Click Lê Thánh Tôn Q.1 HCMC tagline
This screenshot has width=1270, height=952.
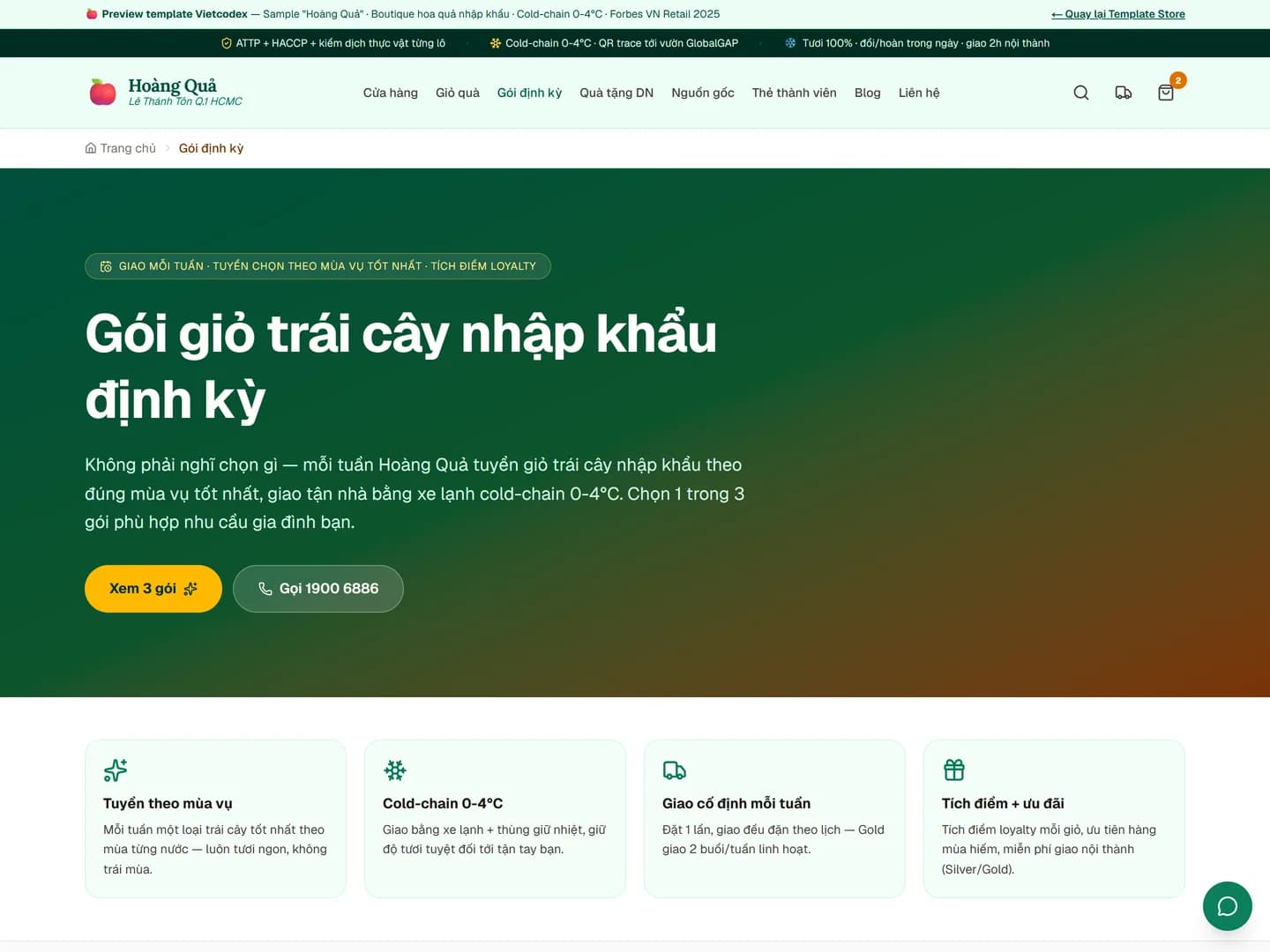coord(185,101)
